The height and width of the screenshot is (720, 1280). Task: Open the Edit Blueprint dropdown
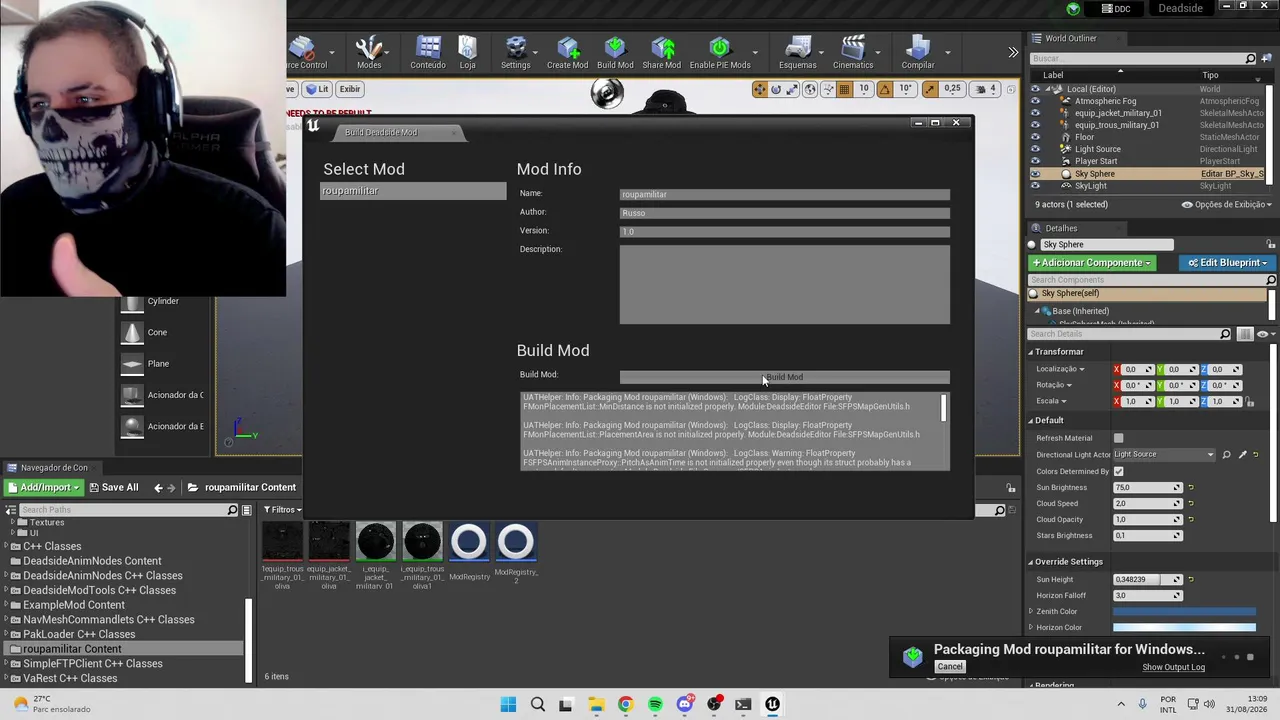tap(1227, 263)
